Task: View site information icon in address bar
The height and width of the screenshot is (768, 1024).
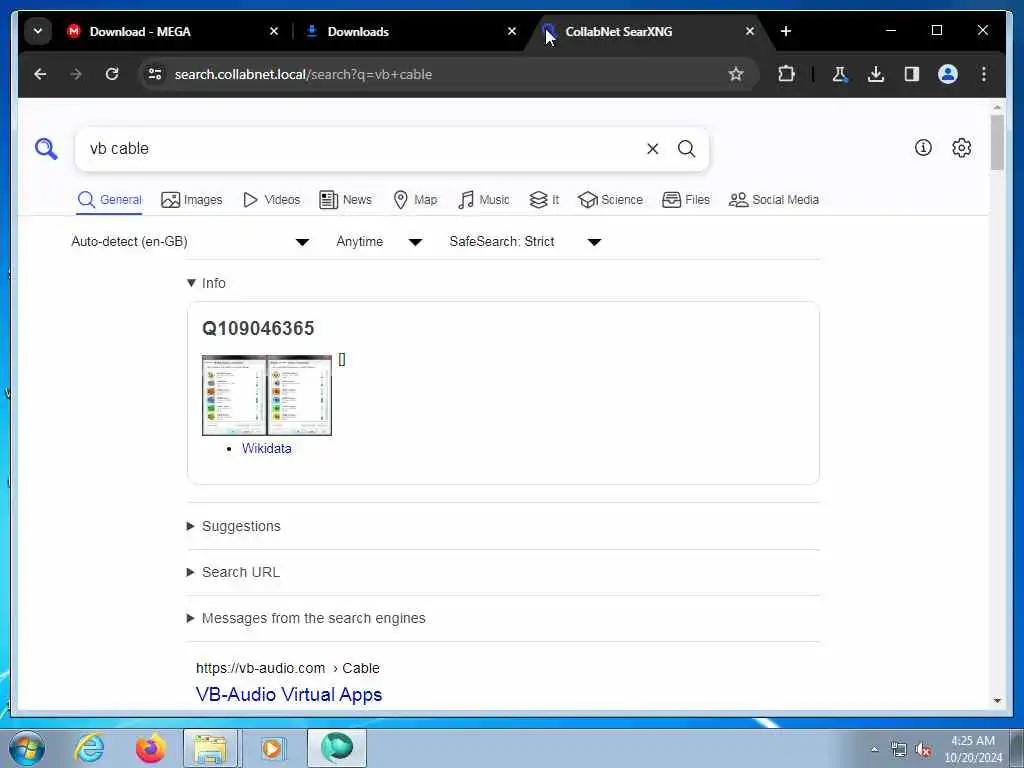Action: click(155, 74)
